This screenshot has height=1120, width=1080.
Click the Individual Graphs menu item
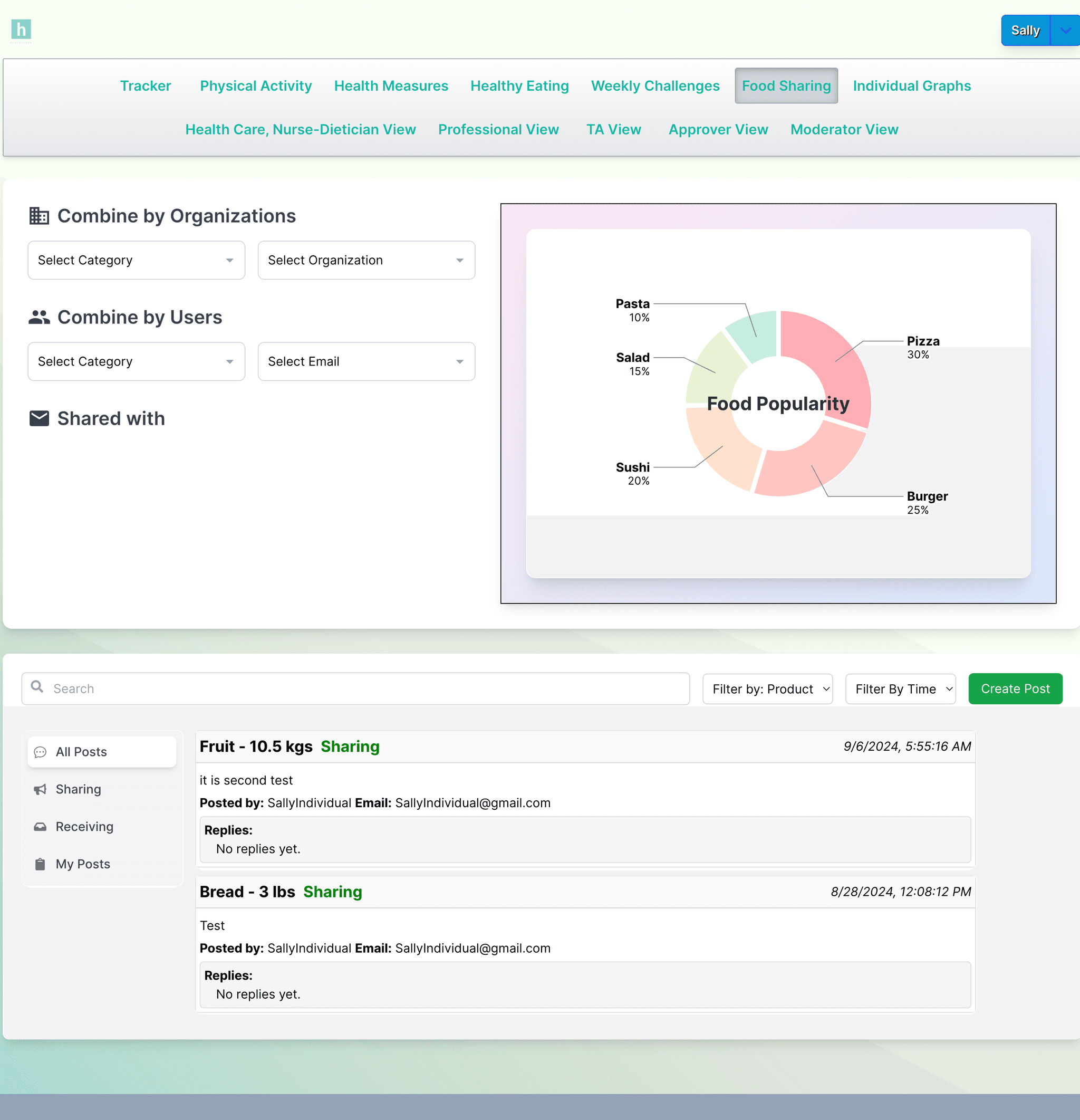coord(911,85)
